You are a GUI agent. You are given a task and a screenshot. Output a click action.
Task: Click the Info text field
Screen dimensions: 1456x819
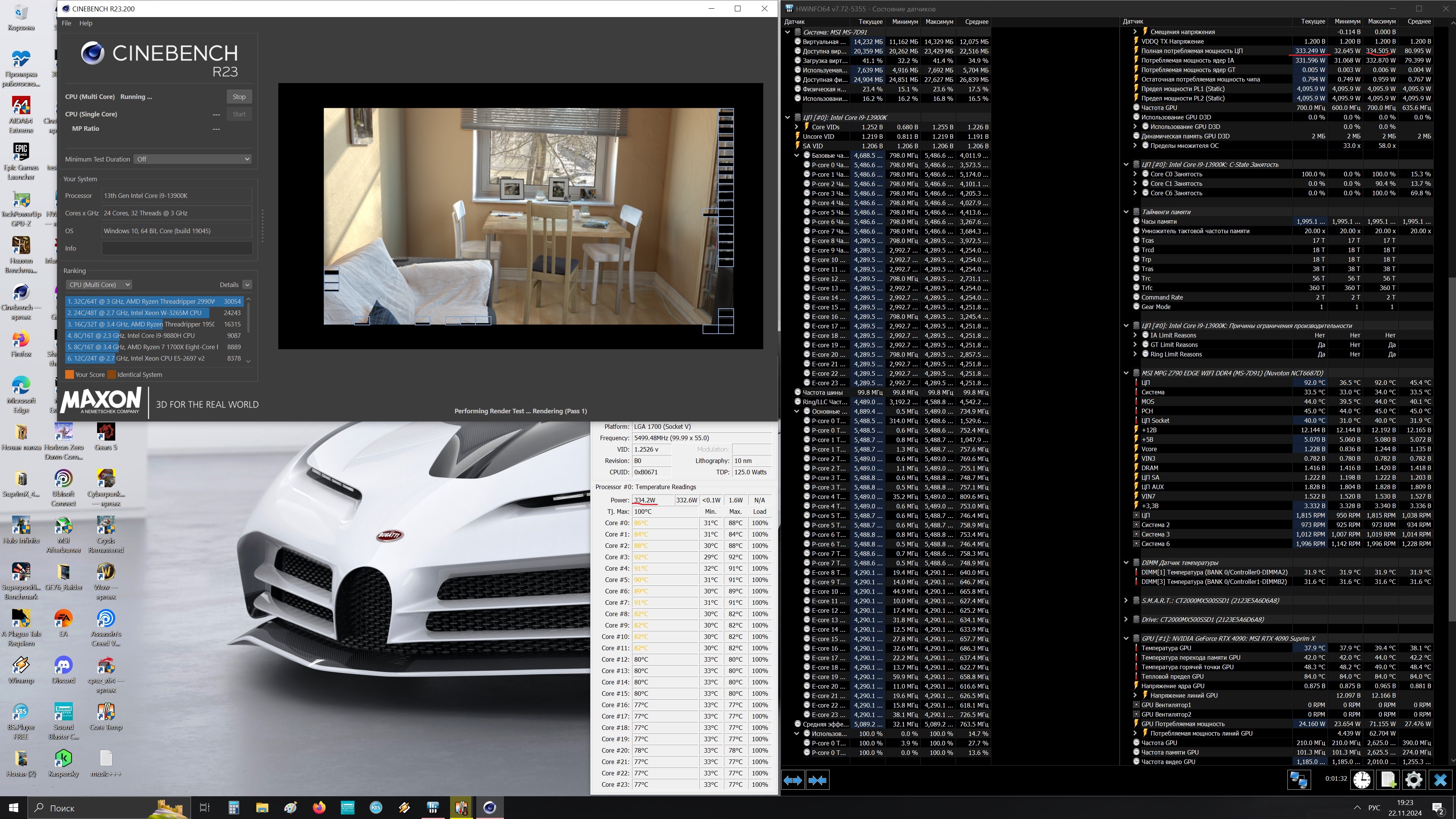click(x=177, y=248)
